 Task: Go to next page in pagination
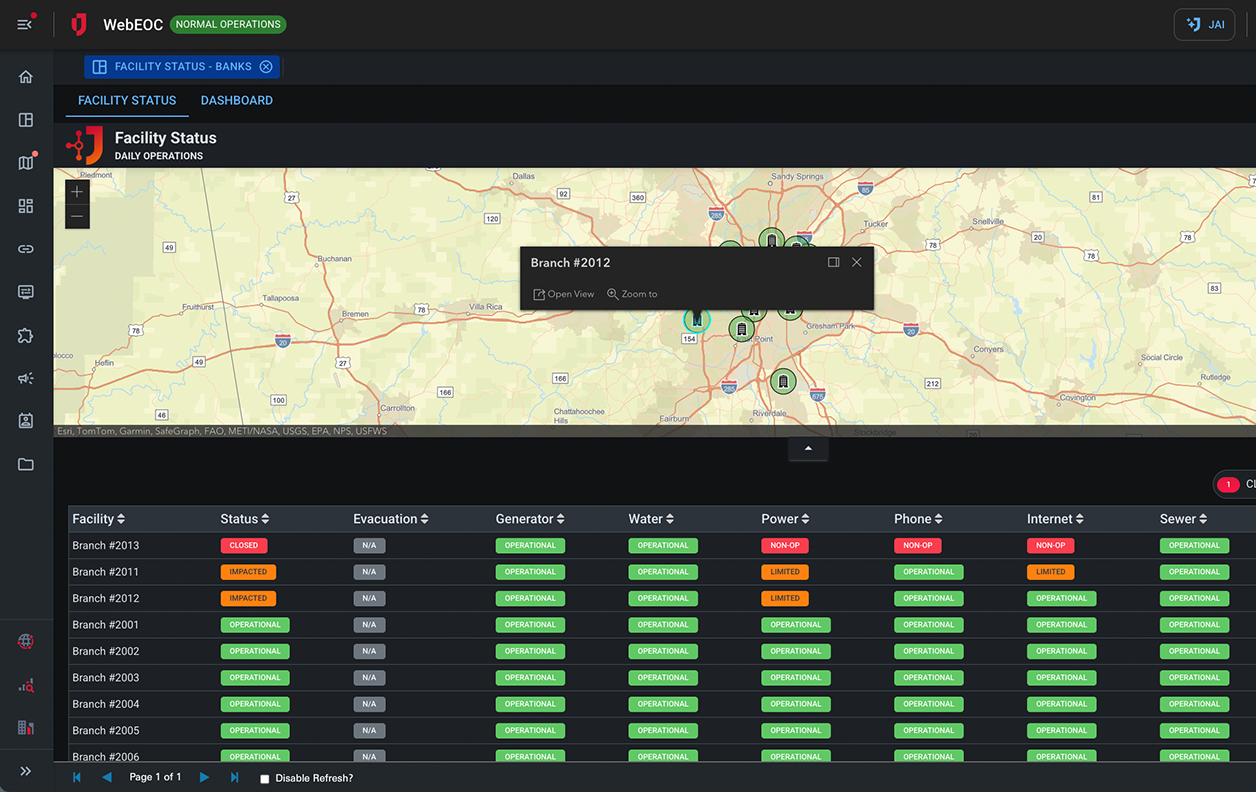click(x=204, y=777)
